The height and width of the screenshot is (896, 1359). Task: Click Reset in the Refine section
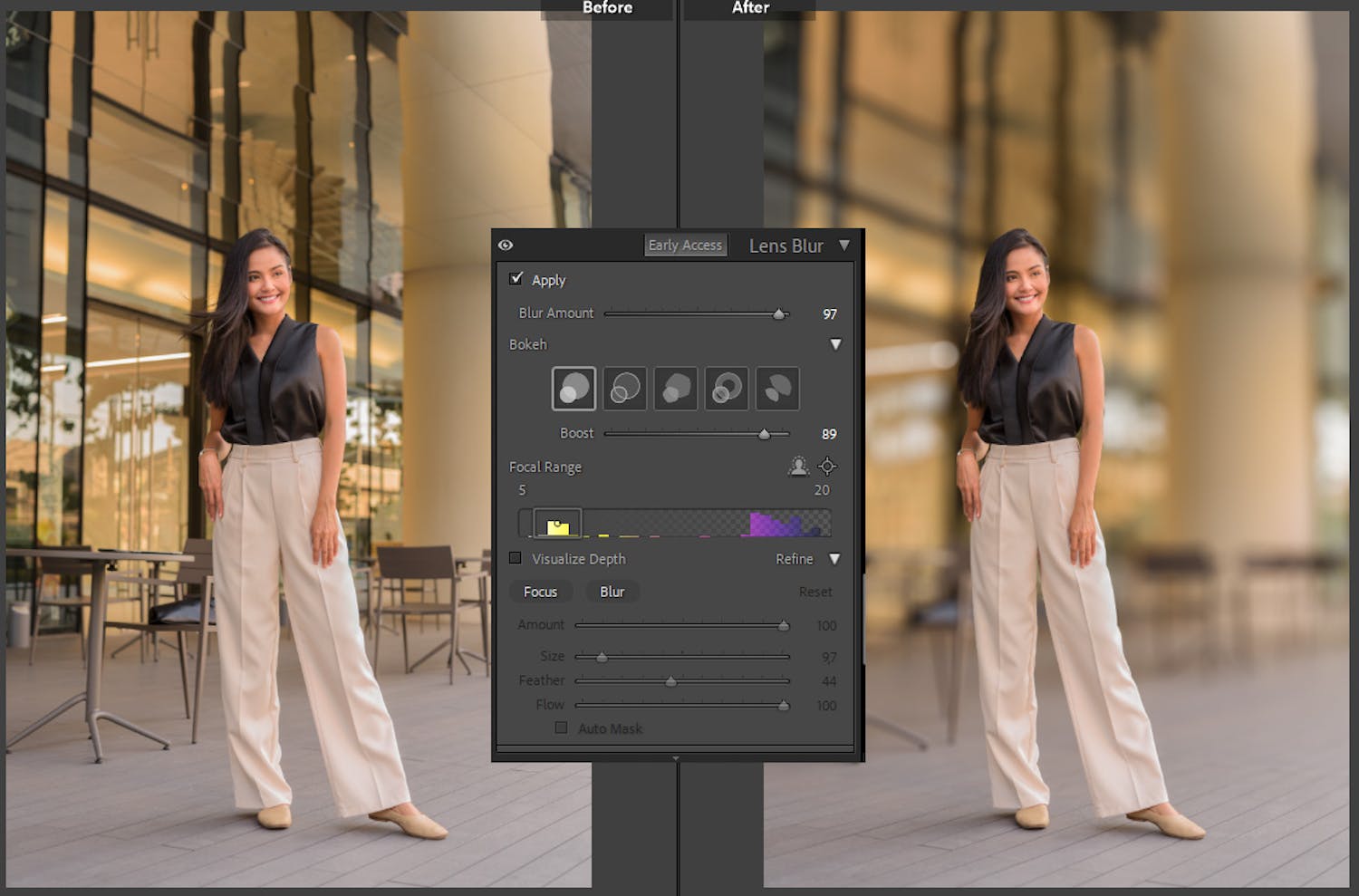coord(814,591)
